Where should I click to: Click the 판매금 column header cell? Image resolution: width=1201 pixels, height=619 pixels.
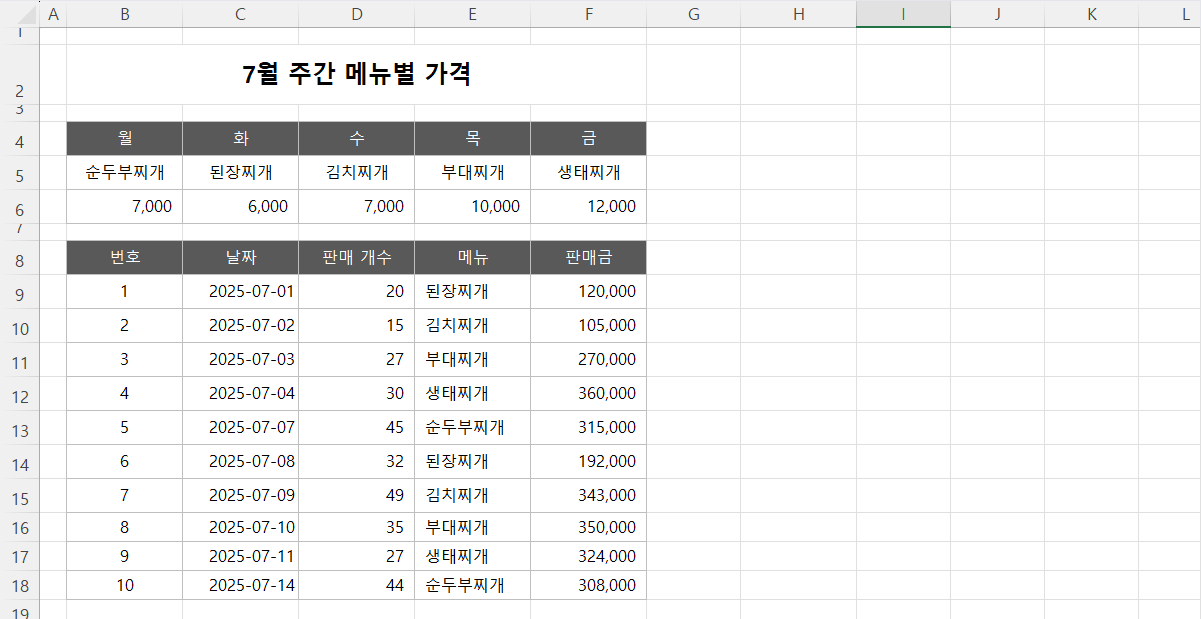tap(588, 258)
